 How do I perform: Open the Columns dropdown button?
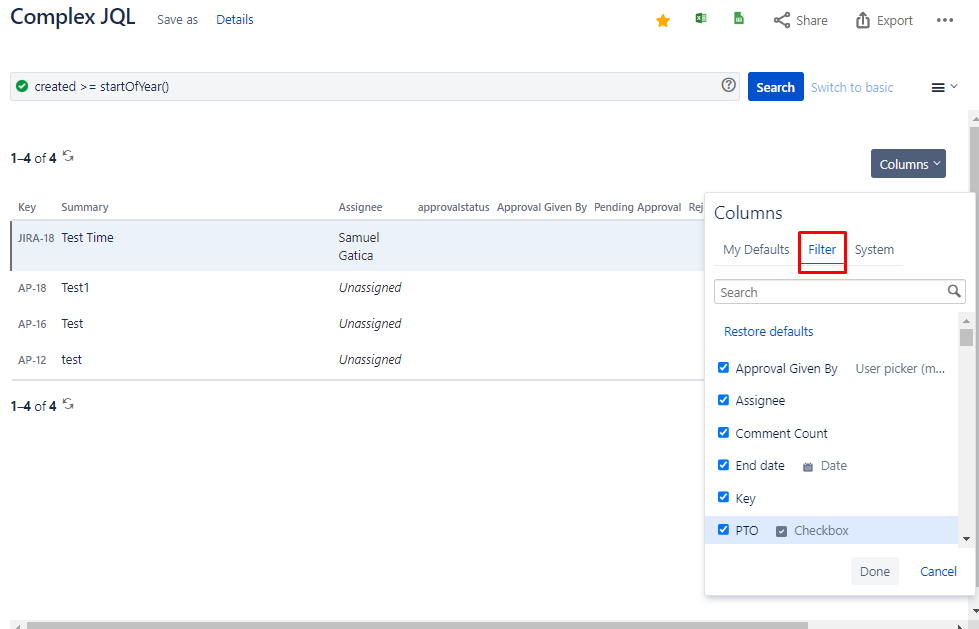tap(908, 164)
